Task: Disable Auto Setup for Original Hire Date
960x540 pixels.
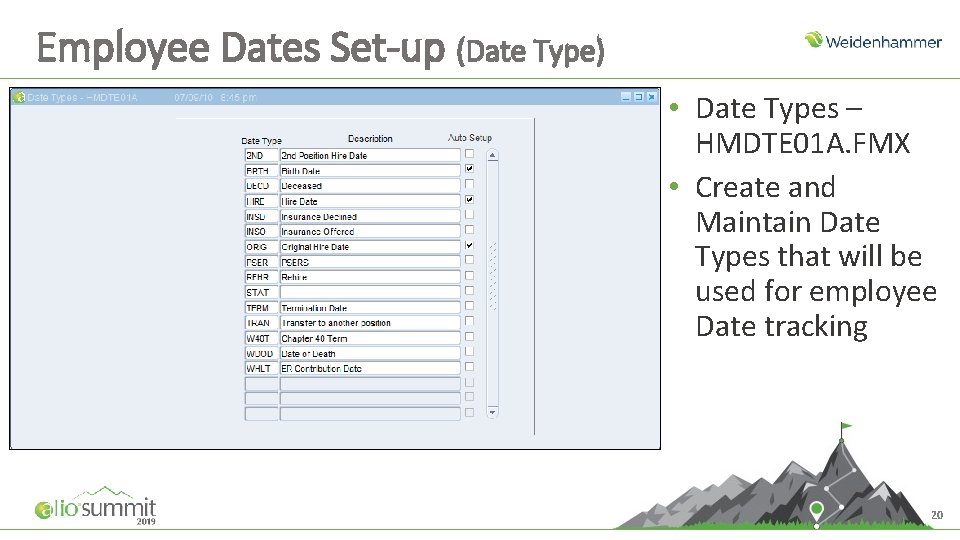Action: 469,245
